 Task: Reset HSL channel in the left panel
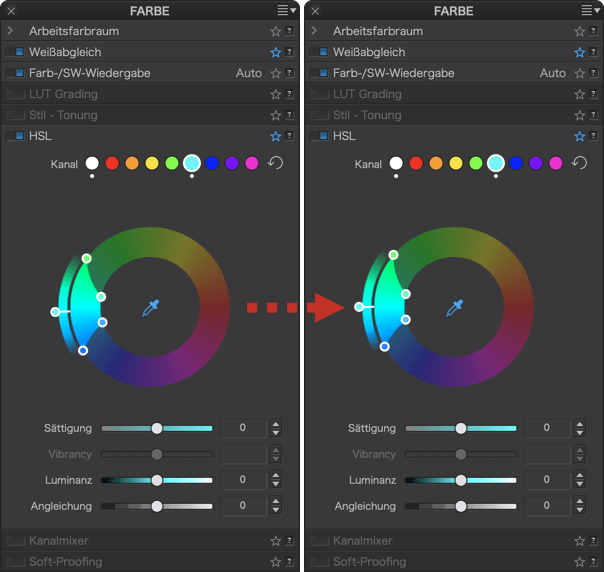275,163
